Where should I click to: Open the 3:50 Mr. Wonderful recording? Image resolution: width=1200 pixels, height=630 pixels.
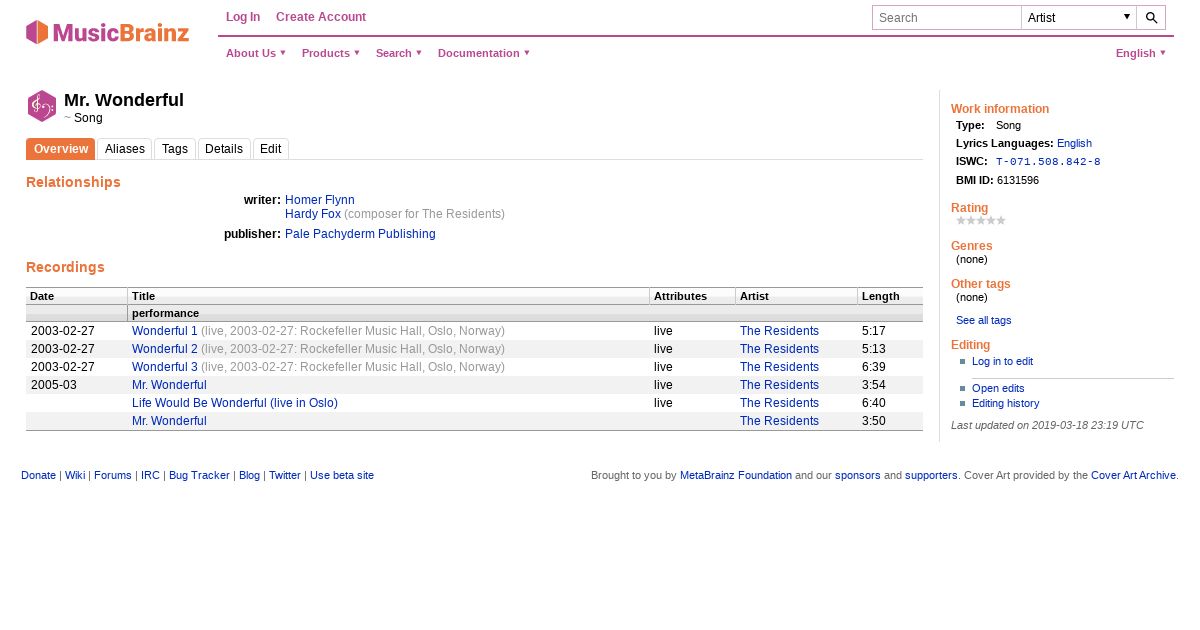[169, 421]
